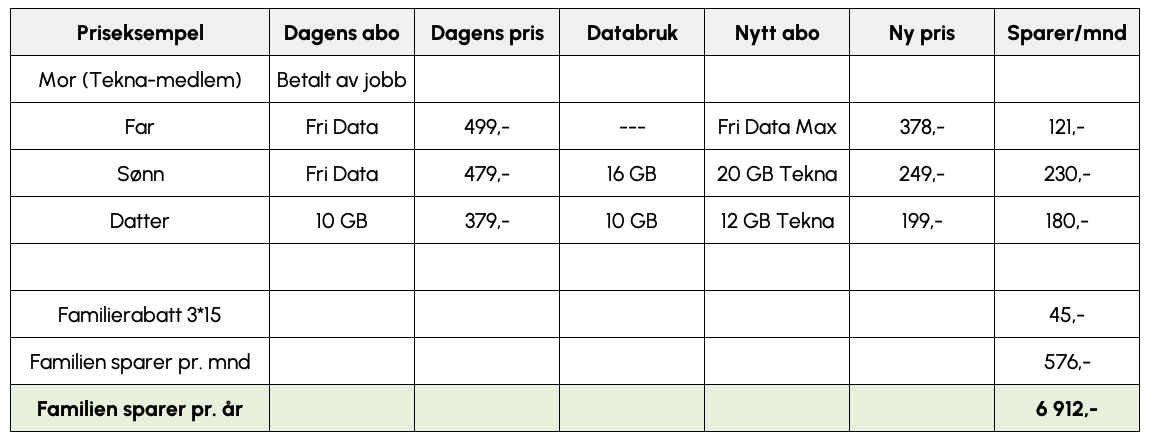Viewport: 1149px width, 441px height.
Task: Click the Sparer/mnd column header
Action: point(1066,33)
